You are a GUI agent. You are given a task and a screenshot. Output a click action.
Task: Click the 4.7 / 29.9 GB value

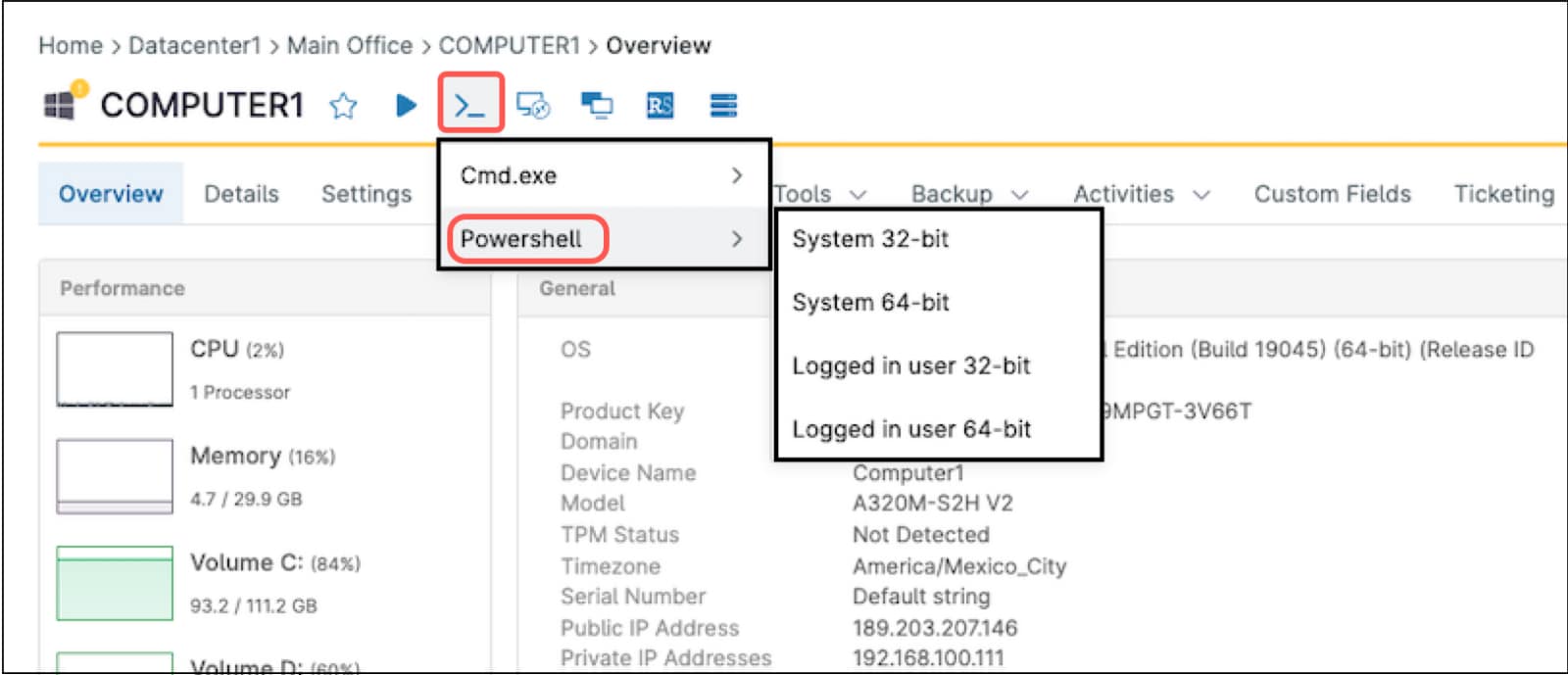pos(246,499)
